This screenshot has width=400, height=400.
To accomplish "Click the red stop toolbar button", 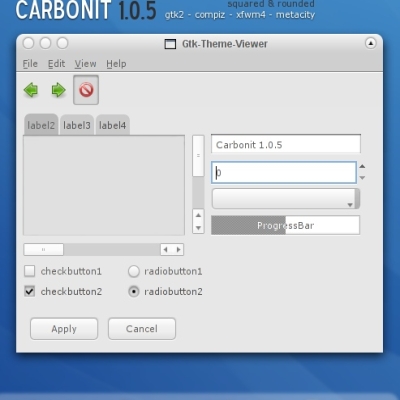I will click(x=86, y=90).
